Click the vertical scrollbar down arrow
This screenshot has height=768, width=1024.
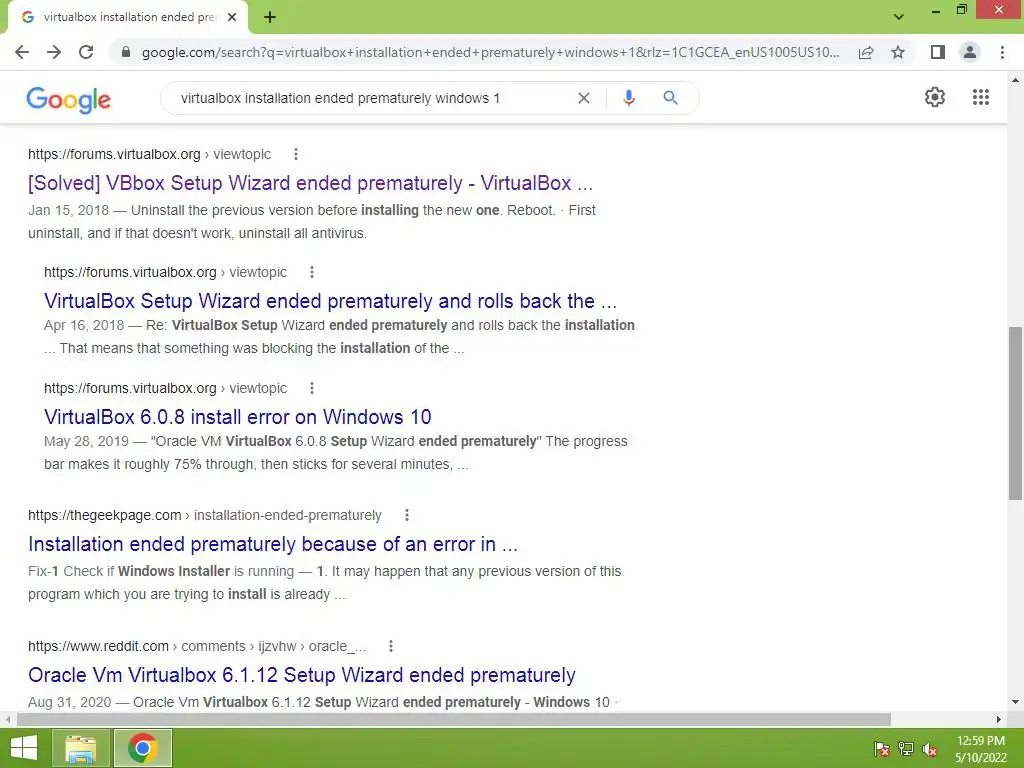coord(1015,702)
